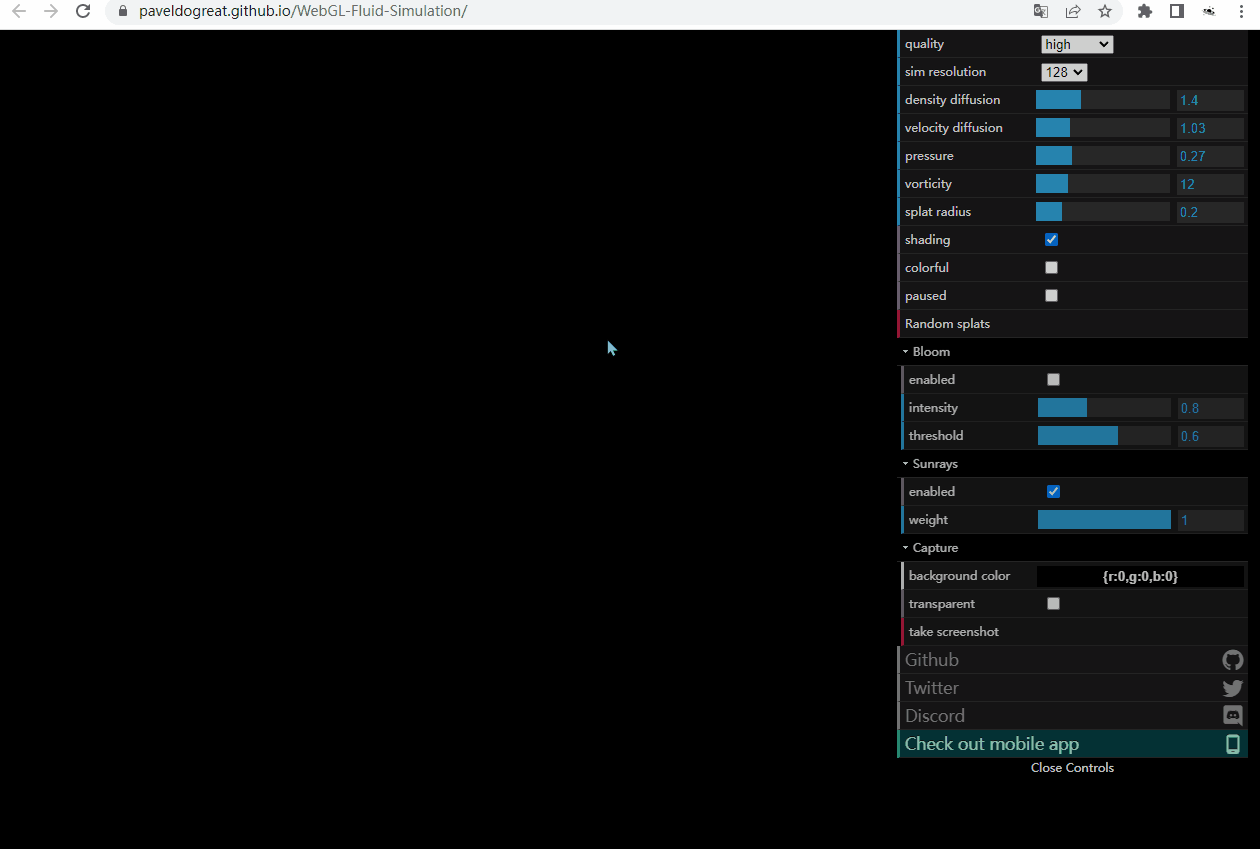The image size is (1260, 849).
Task: Click the Discord logo icon
Action: pos(1232,716)
